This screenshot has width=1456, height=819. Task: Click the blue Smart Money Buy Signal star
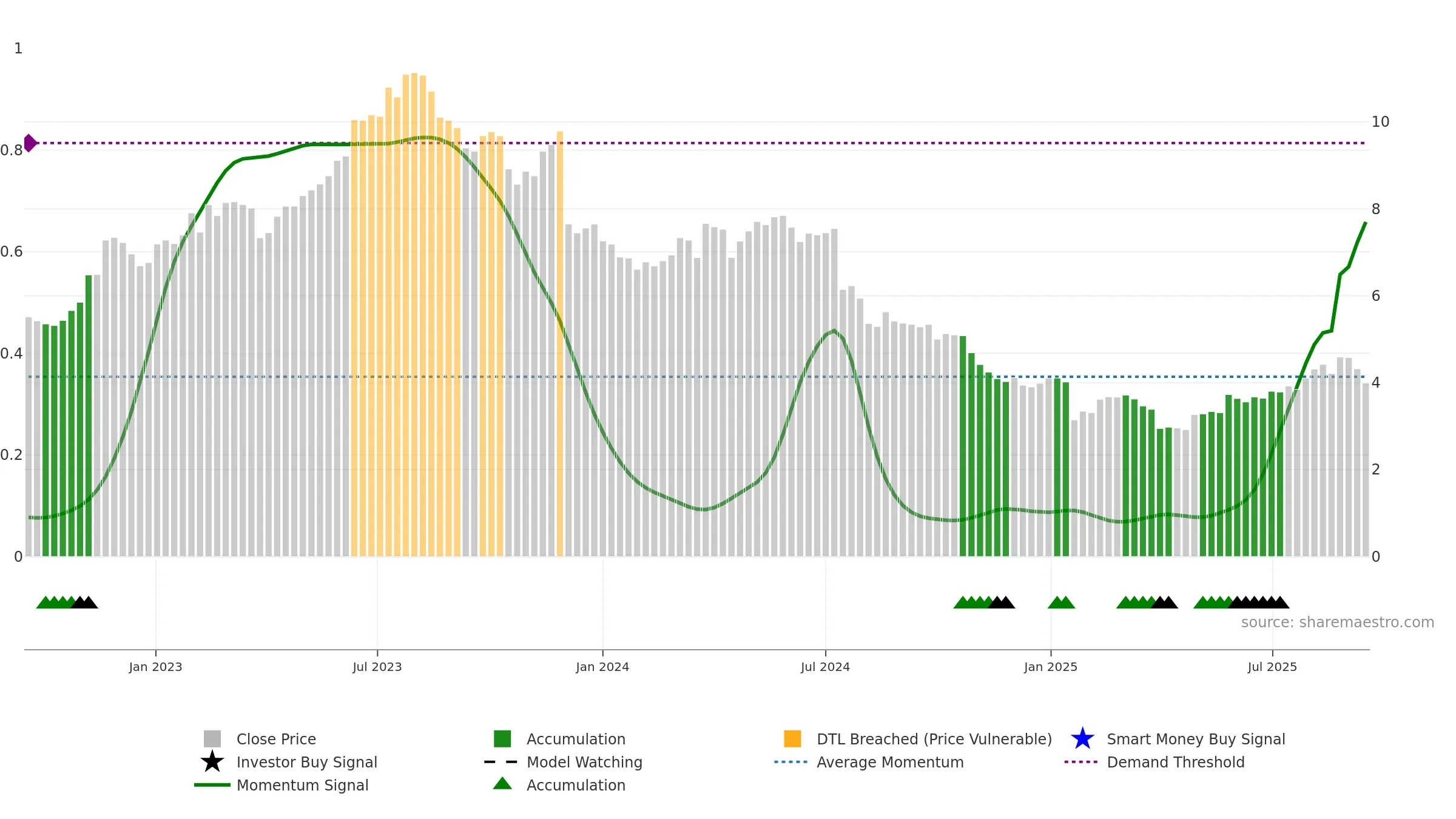pos(1082,739)
